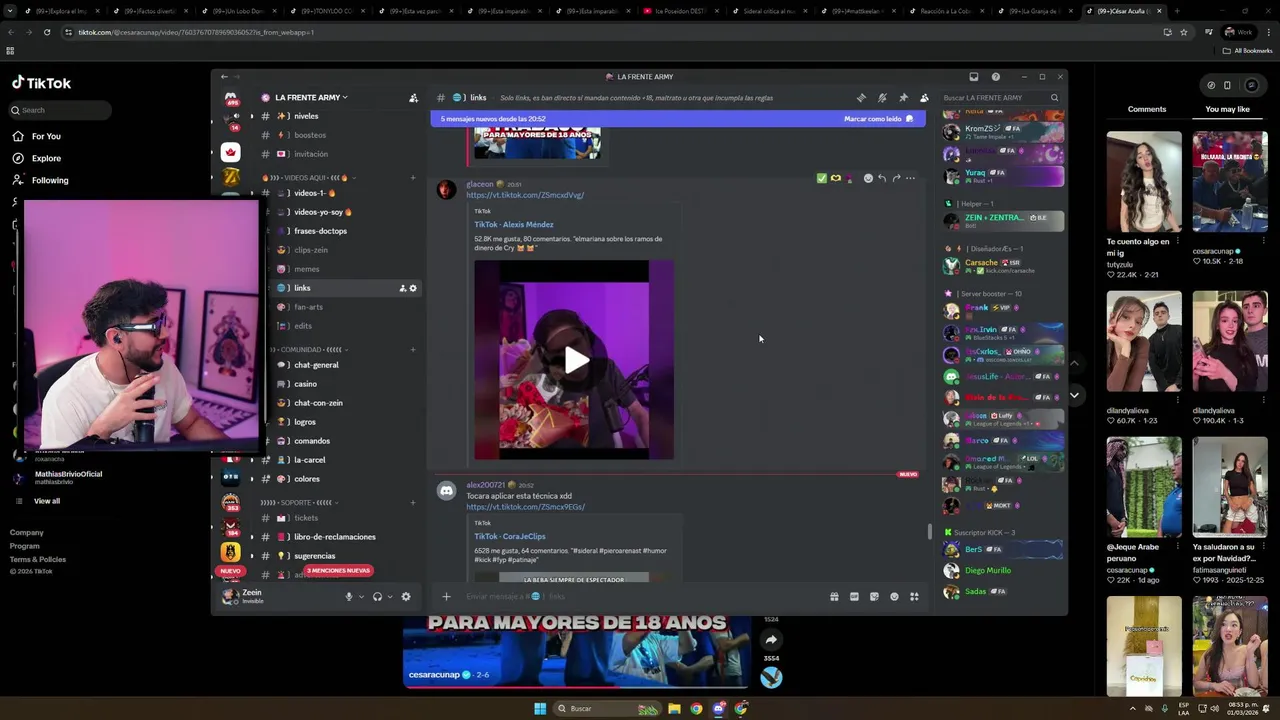
Task: Mute the Discord microphone
Action: [349, 597]
